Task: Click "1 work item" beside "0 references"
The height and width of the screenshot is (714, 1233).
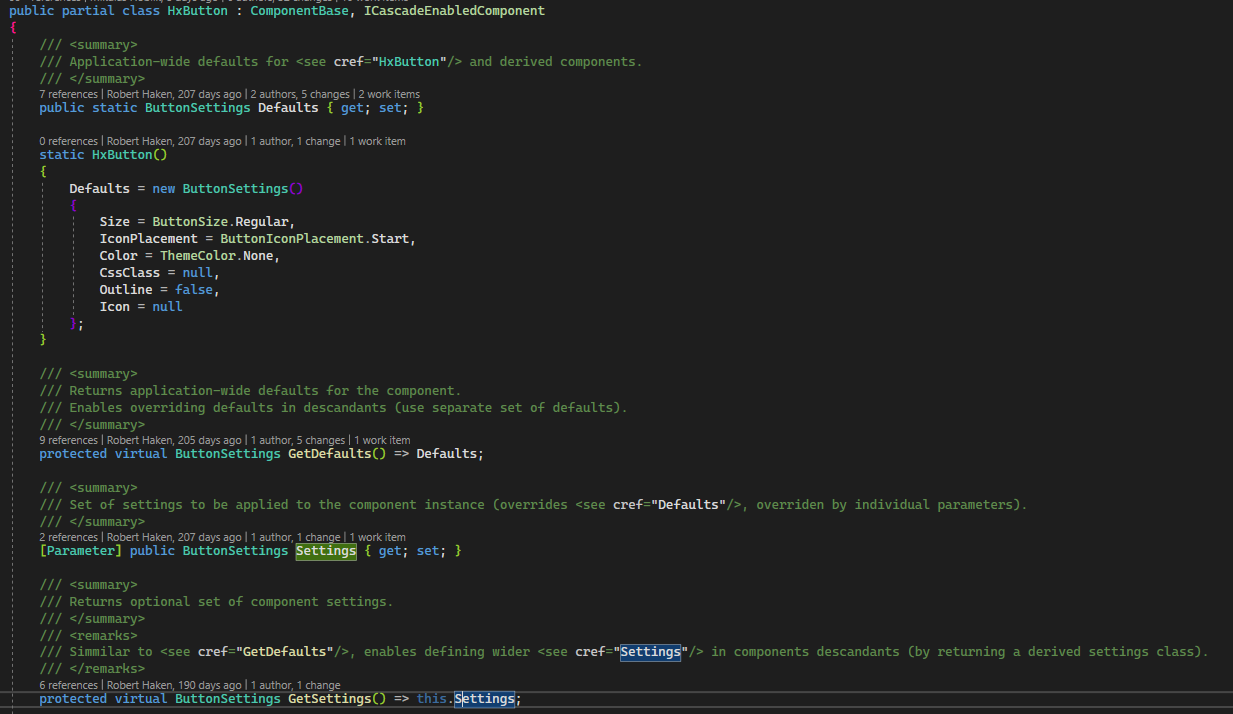Action: (377, 141)
